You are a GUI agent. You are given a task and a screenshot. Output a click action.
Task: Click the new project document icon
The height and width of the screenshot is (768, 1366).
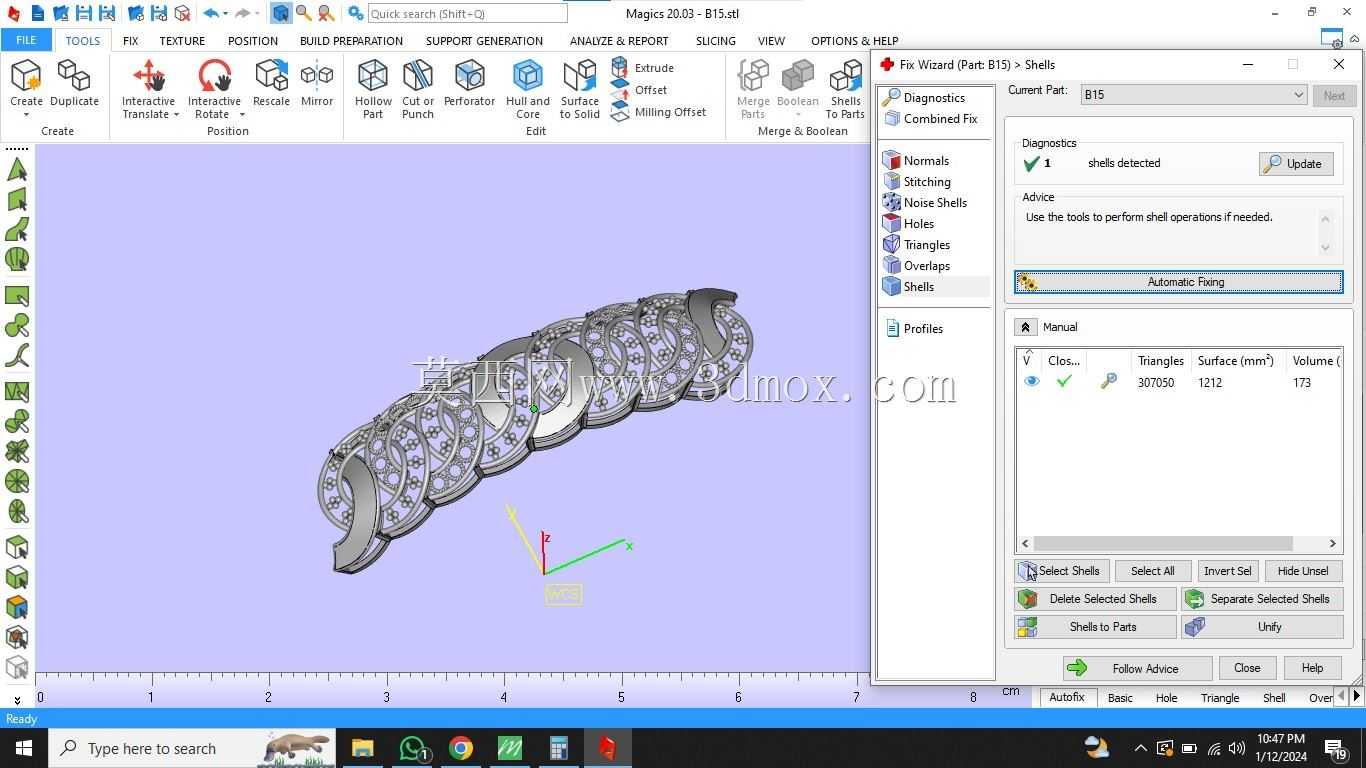pyautogui.click(x=37, y=14)
